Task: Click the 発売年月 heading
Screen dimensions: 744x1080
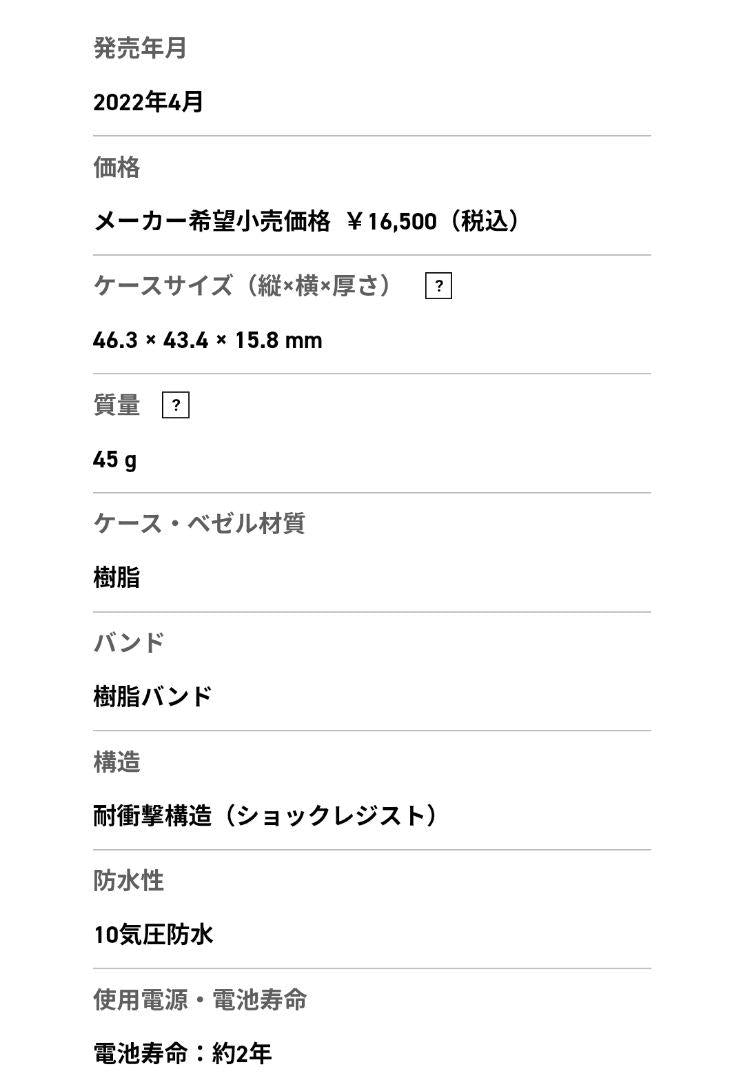Action: click(140, 48)
